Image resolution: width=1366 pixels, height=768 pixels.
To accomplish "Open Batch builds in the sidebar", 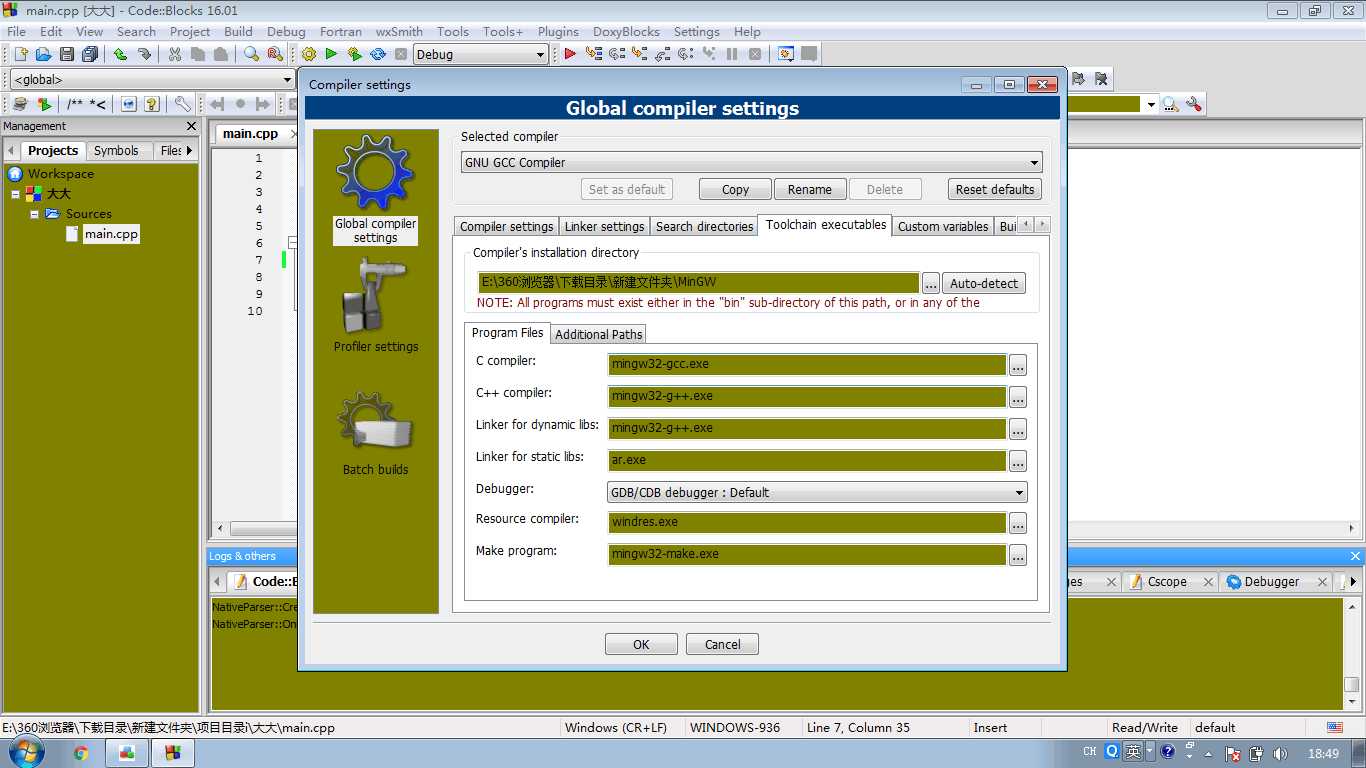I will [375, 432].
